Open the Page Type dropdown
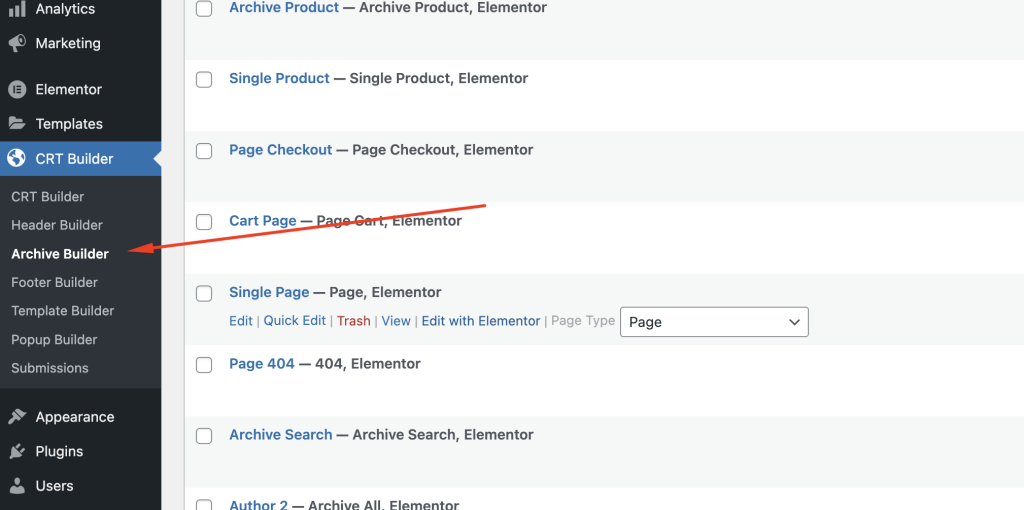The height and width of the screenshot is (510, 1024). [714, 322]
